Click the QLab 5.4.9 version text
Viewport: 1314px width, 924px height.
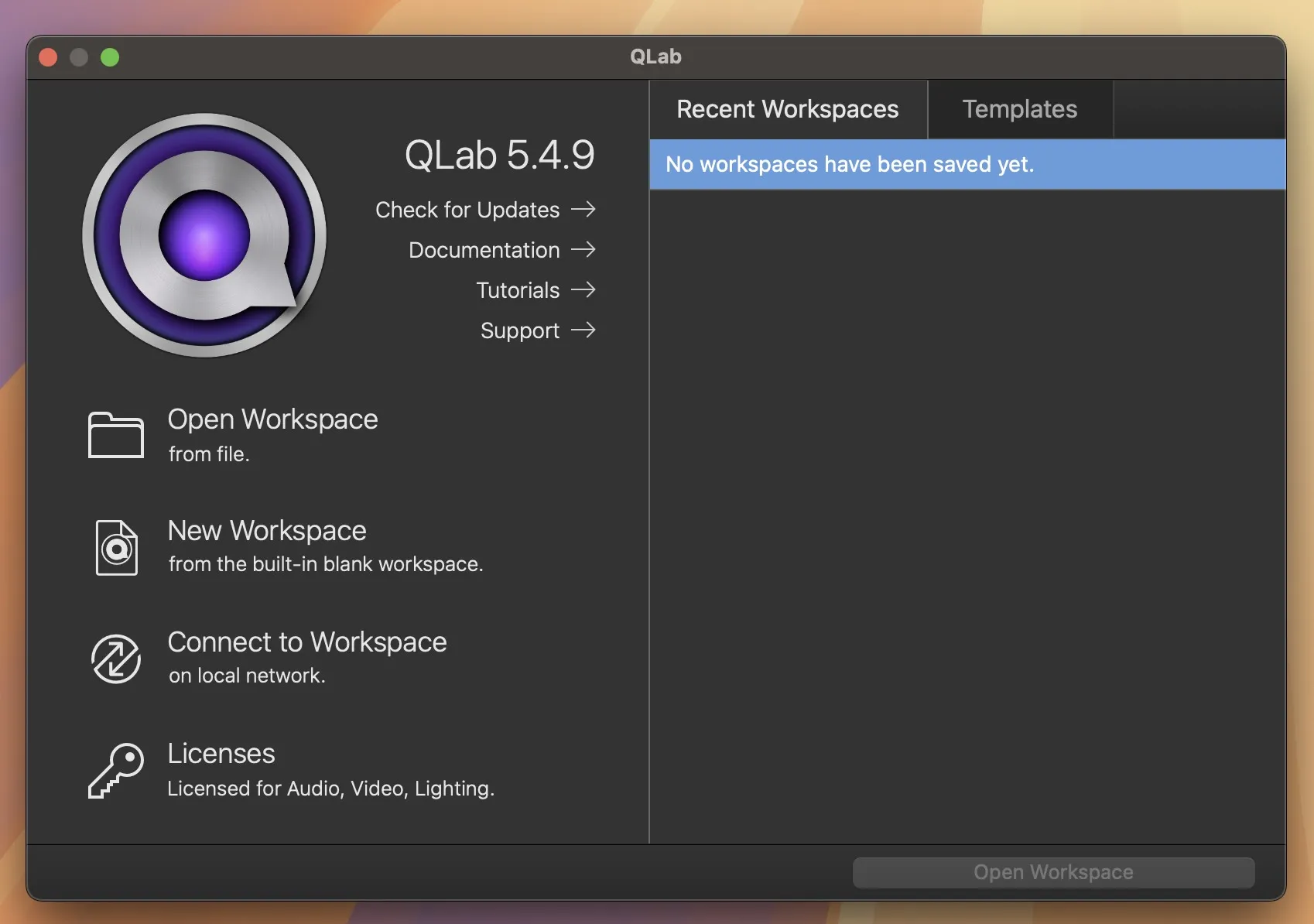click(500, 155)
